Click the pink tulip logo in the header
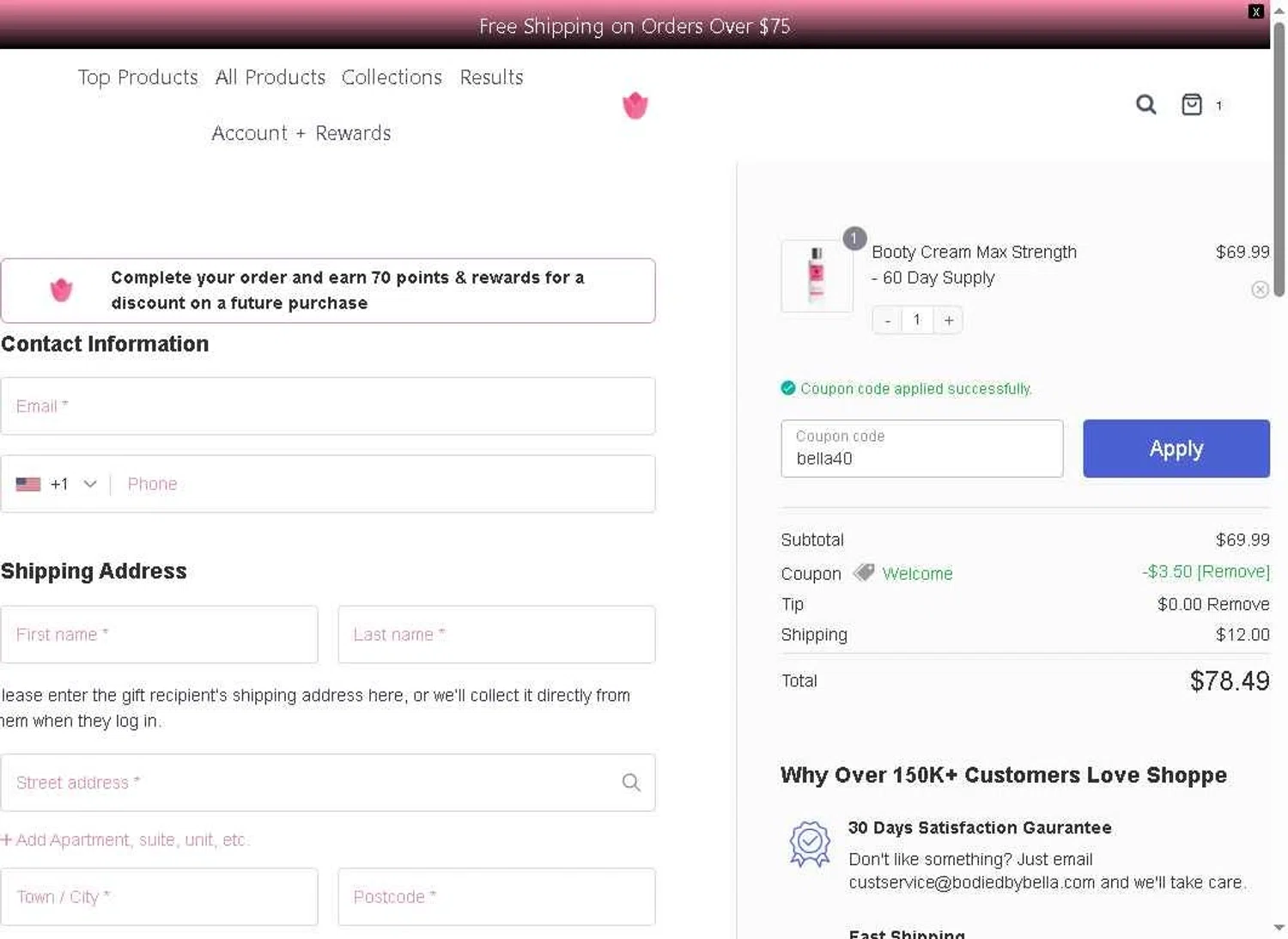1288x939 pixels. click(x=635, y=105)
